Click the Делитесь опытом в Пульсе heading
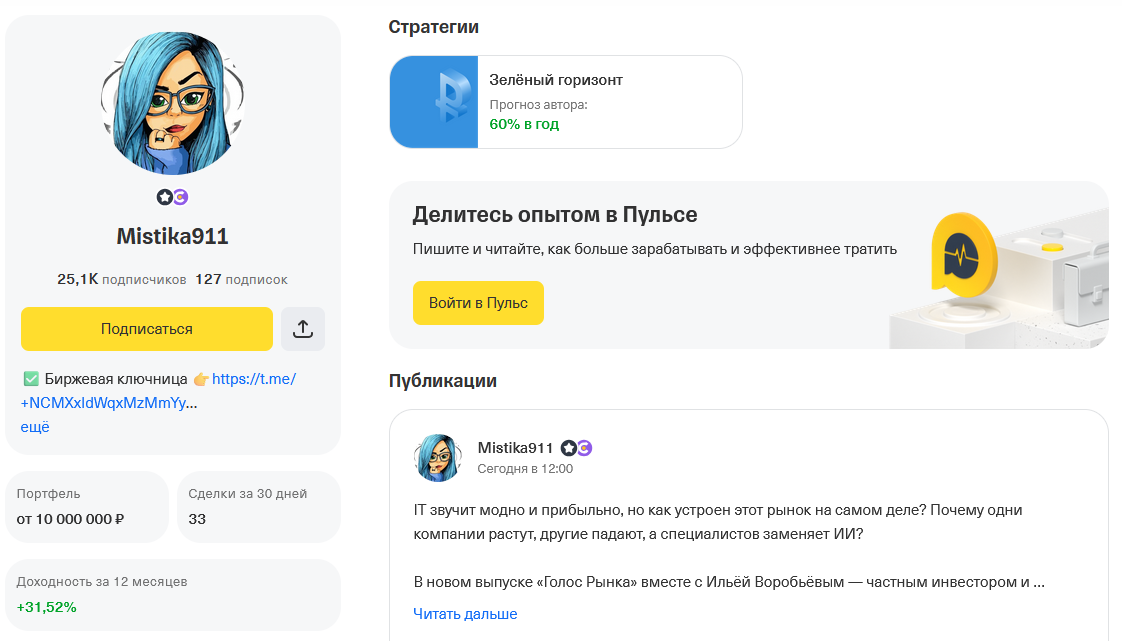 [x=555, y=215]
